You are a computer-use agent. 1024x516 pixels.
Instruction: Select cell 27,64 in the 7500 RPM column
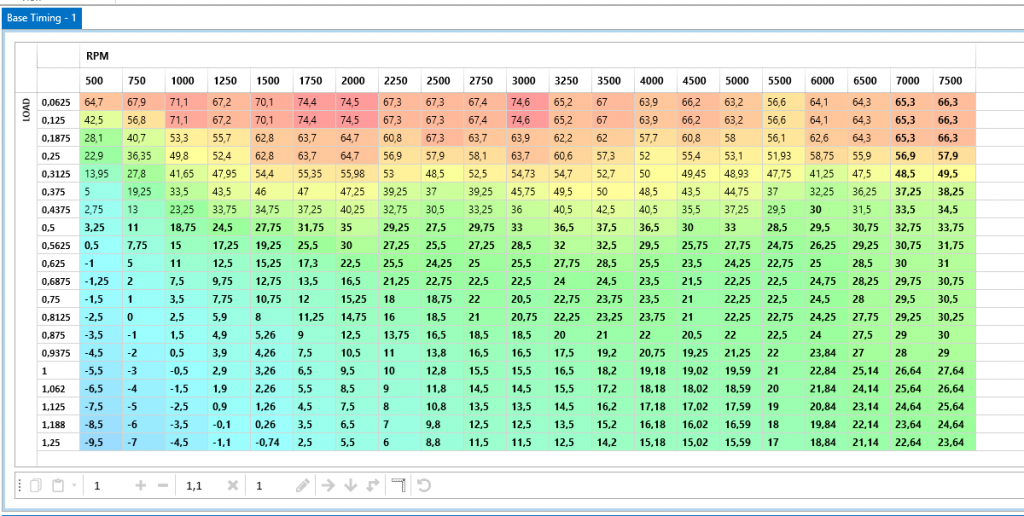(953, 371)
